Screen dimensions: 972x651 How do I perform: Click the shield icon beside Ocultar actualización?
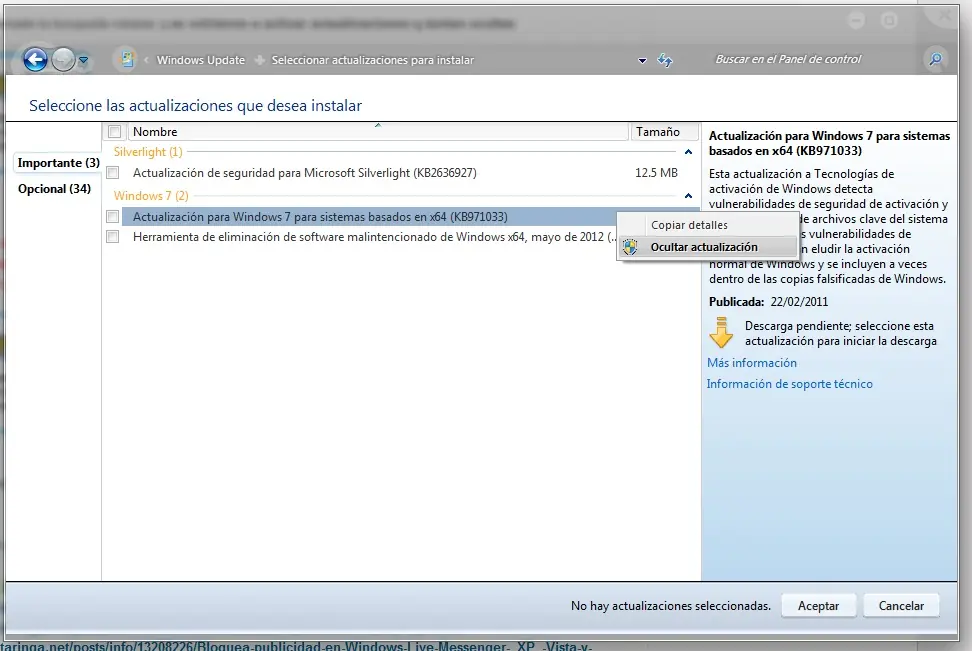[630, 247]
